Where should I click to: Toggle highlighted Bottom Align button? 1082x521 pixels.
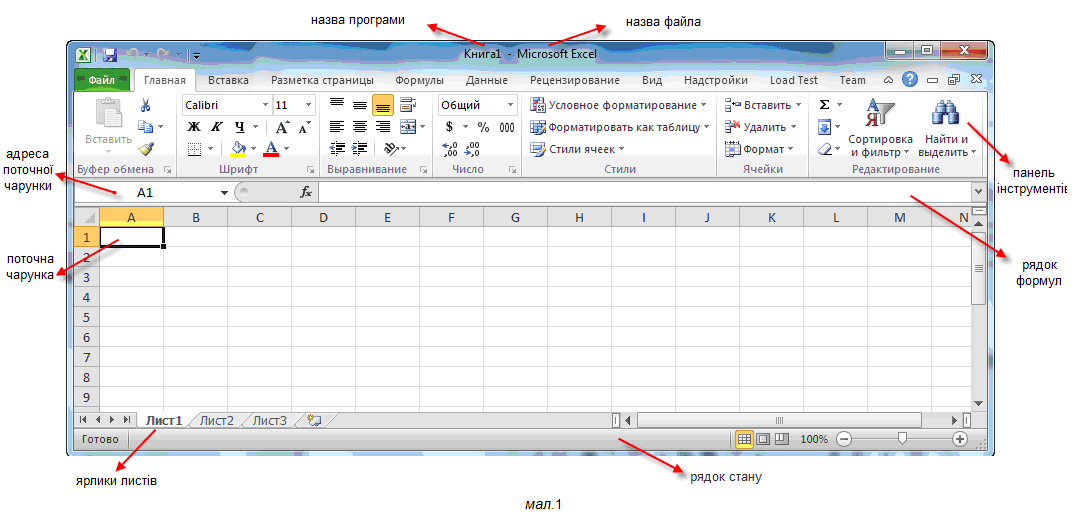(x=382, y=105)
